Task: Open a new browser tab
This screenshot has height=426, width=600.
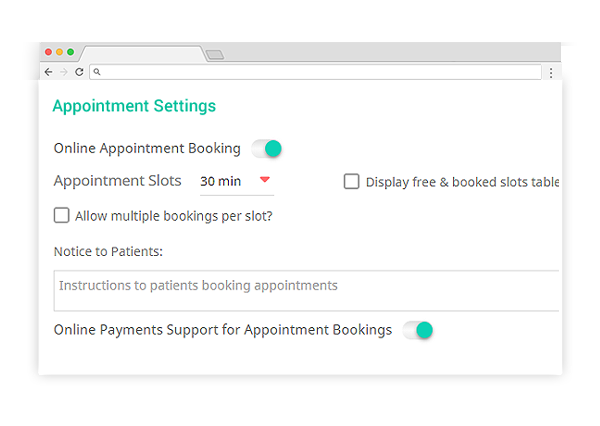Action: tap(215, 54)
